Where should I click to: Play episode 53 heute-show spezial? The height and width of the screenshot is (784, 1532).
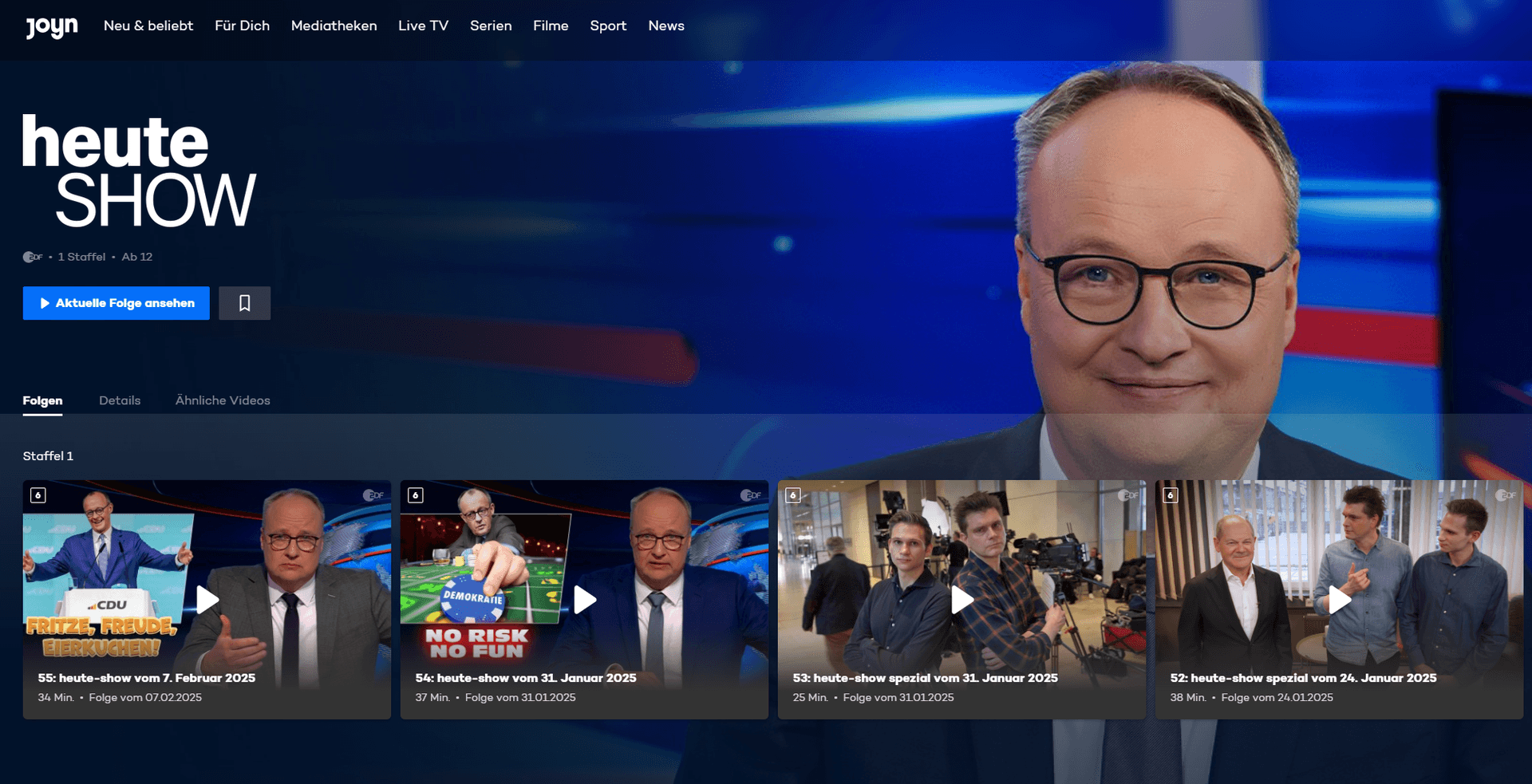point(962,600)
